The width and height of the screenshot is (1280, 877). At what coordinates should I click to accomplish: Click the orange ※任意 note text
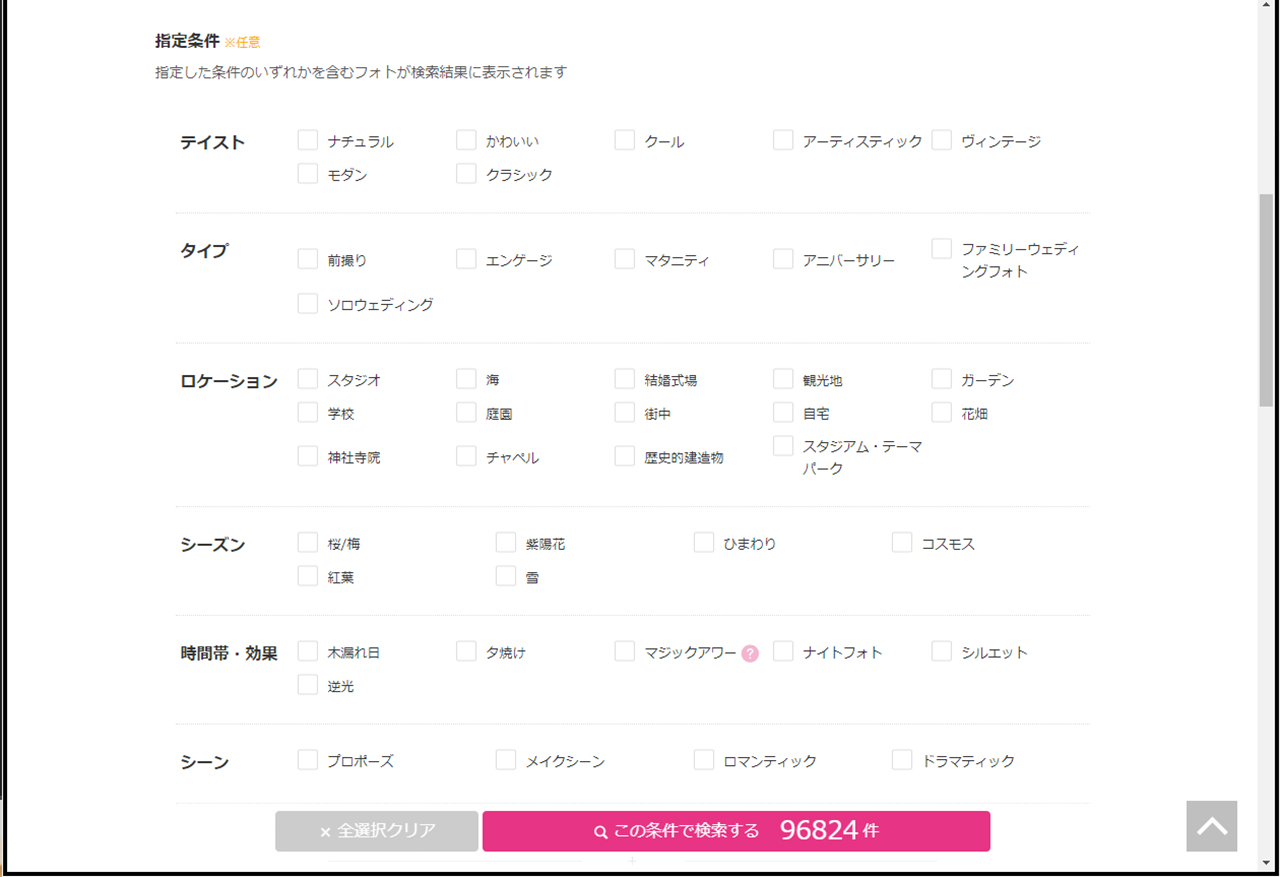click(242, 42)
